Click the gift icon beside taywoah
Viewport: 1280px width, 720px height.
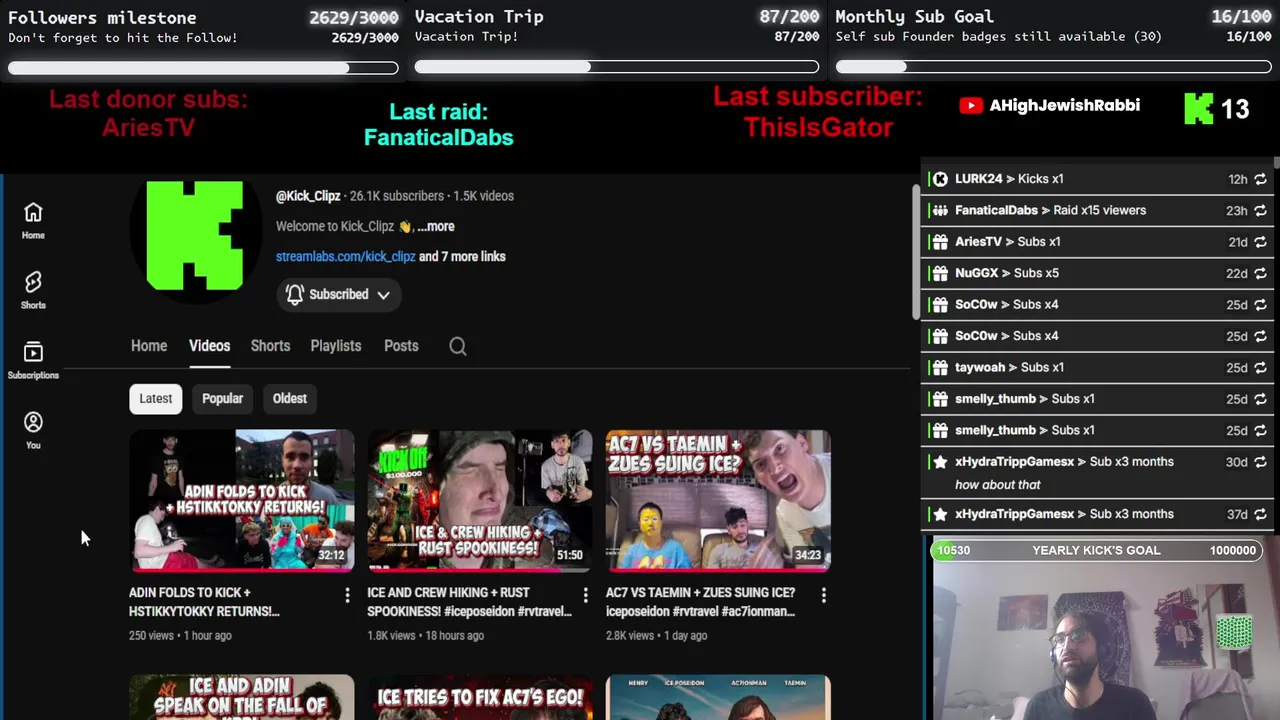point(940,367)
